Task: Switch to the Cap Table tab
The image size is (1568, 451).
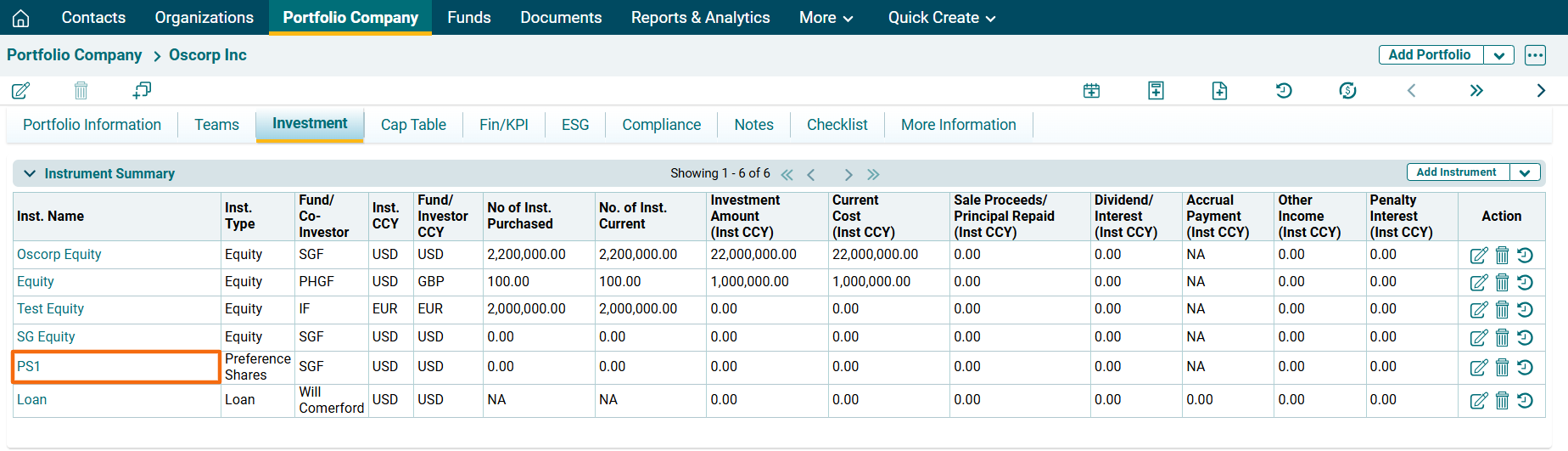Action: pyautogui.click(x=413, y=125)
